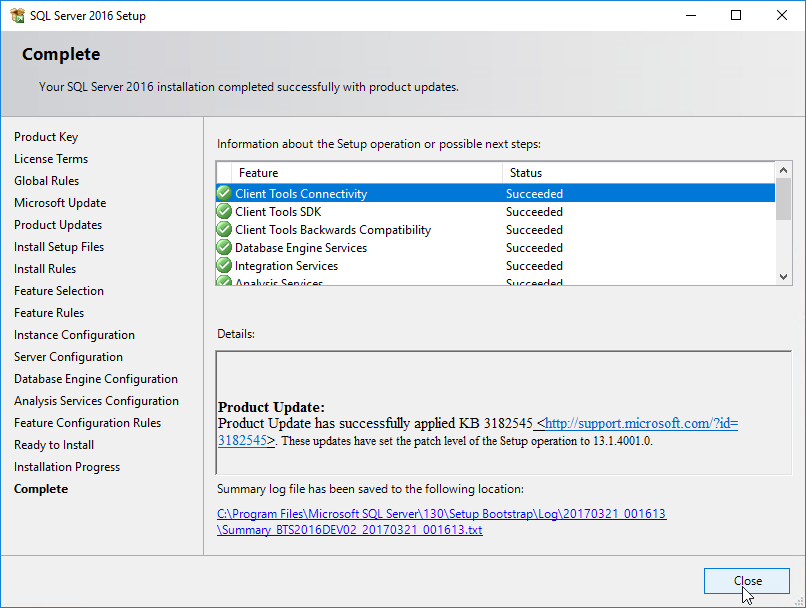The width and height of the screenshot is (806, 608).
Task: Click the Install Rules step in sidebar
Action: click(45, 269)
